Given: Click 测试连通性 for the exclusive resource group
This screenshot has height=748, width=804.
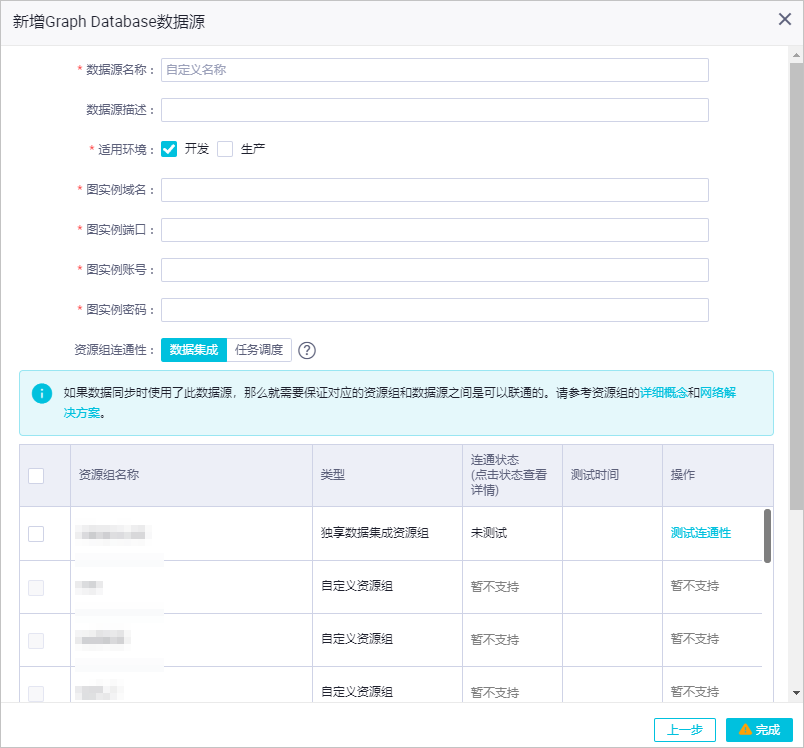Looking at the screenshot, I should (x=700, y=533).
